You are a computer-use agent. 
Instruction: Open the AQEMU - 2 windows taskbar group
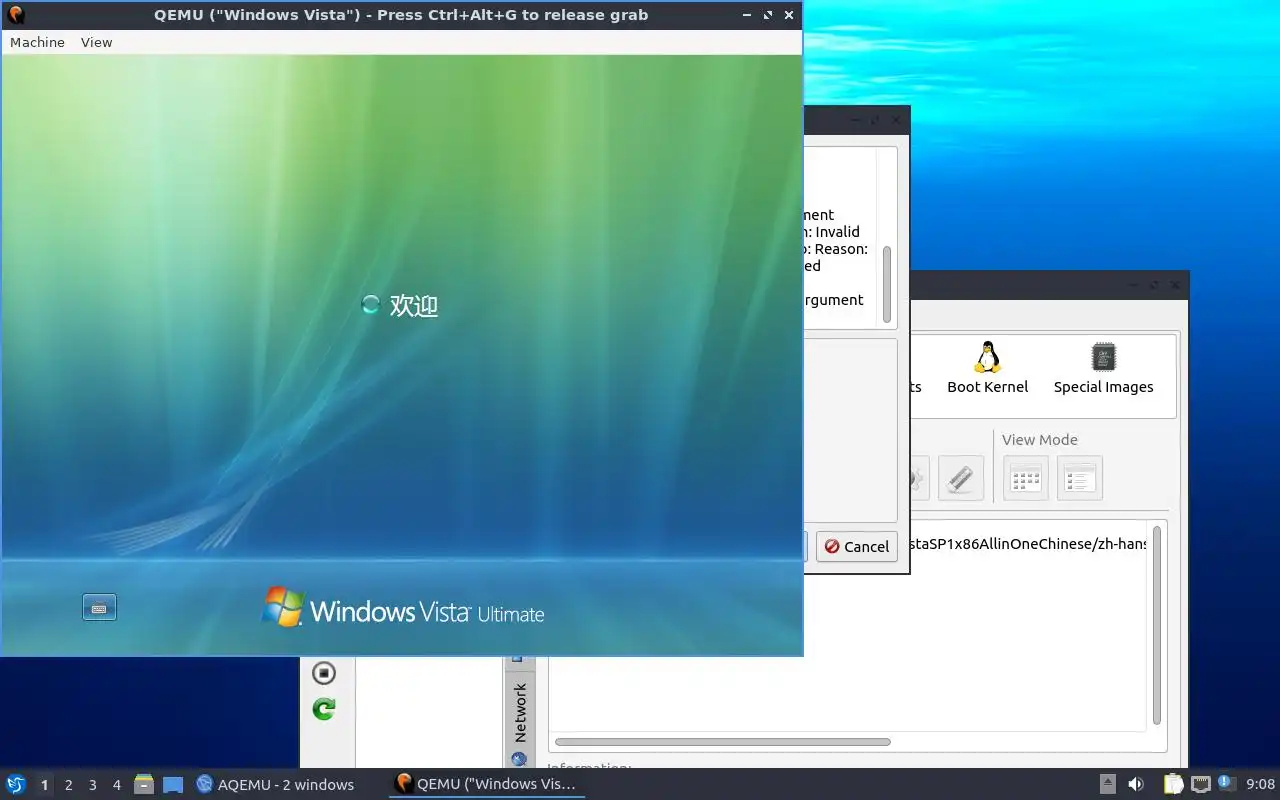click(x=275, y=784)
